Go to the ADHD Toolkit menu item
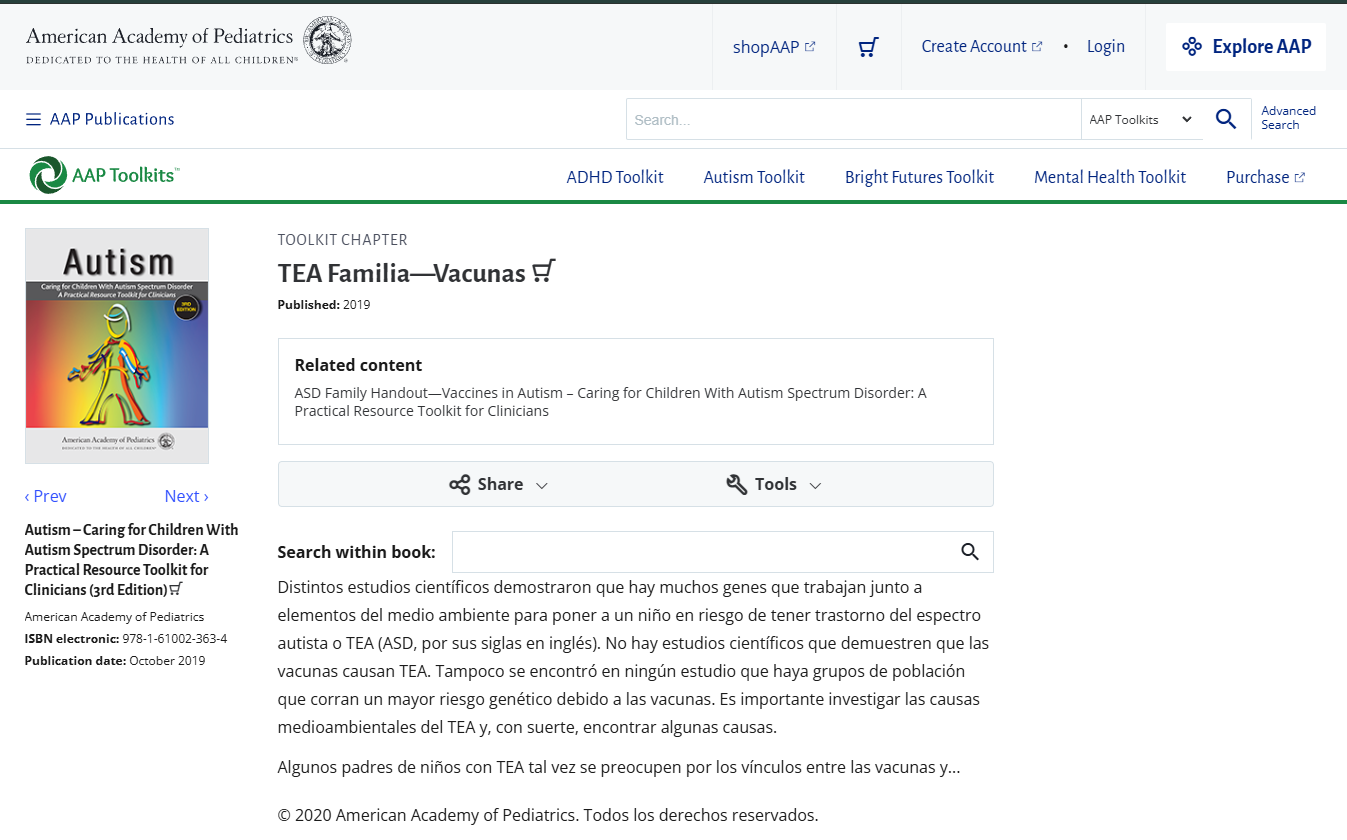The height and width of the screenshot is (840, 1347). pyautogui.click(x=615, y=177)
